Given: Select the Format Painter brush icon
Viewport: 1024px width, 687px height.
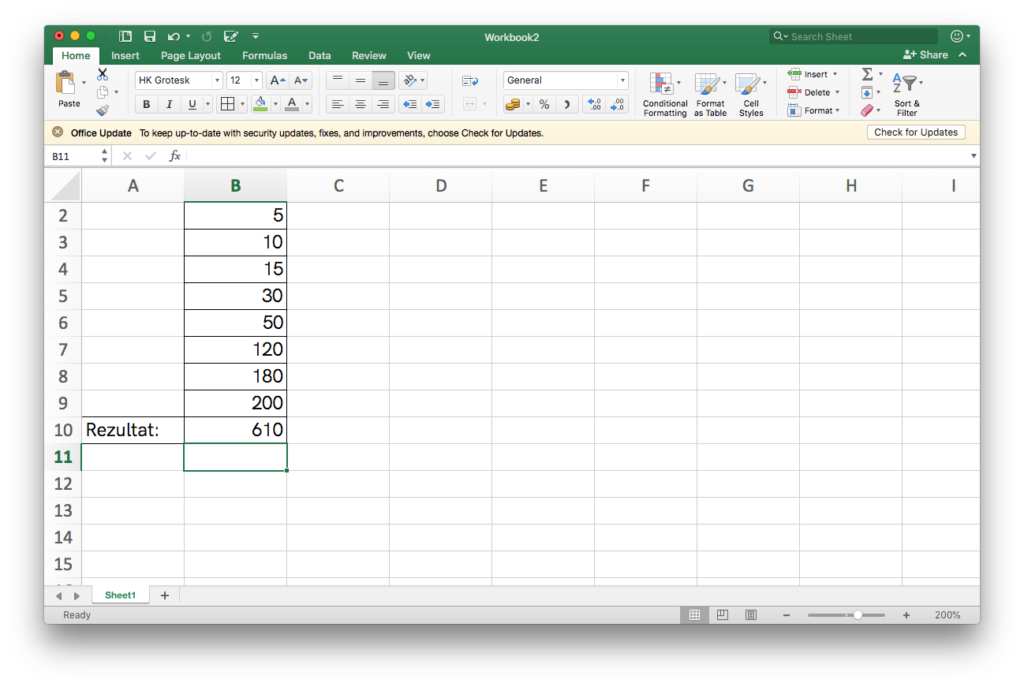Looking at the screenshot, I should (102, 111).
